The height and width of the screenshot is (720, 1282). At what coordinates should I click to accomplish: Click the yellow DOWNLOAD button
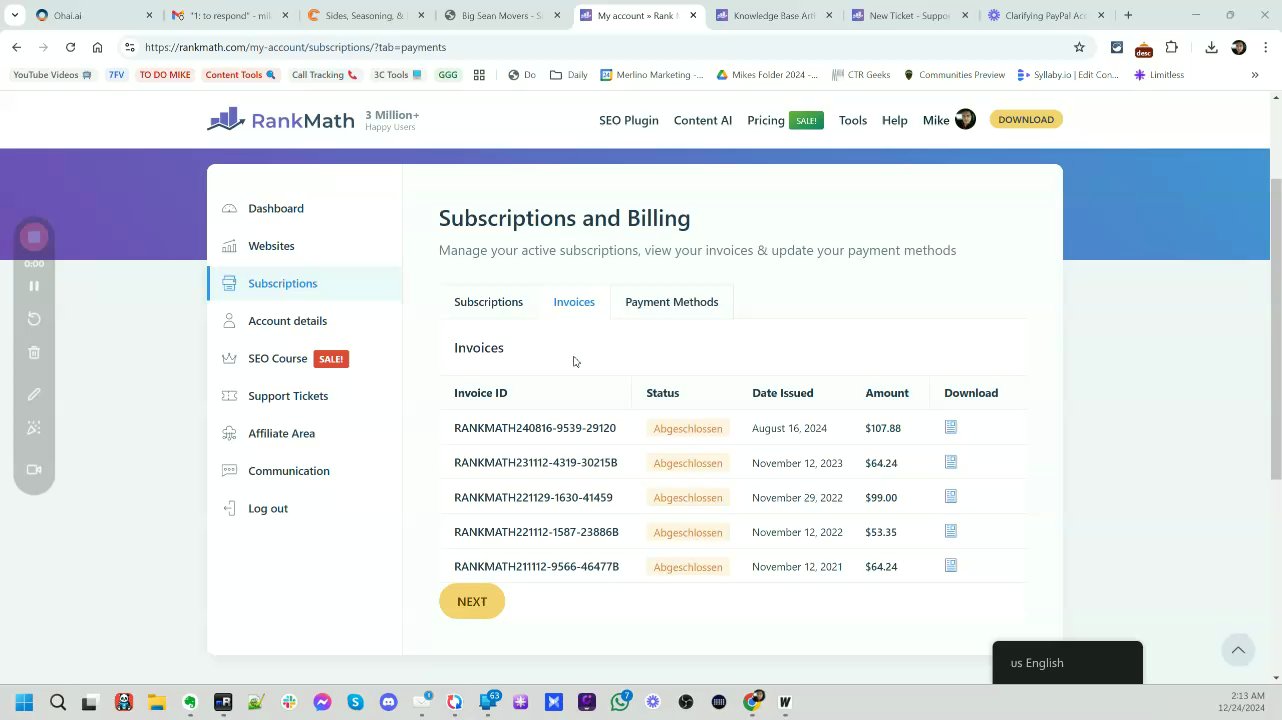pos(1026,119)
